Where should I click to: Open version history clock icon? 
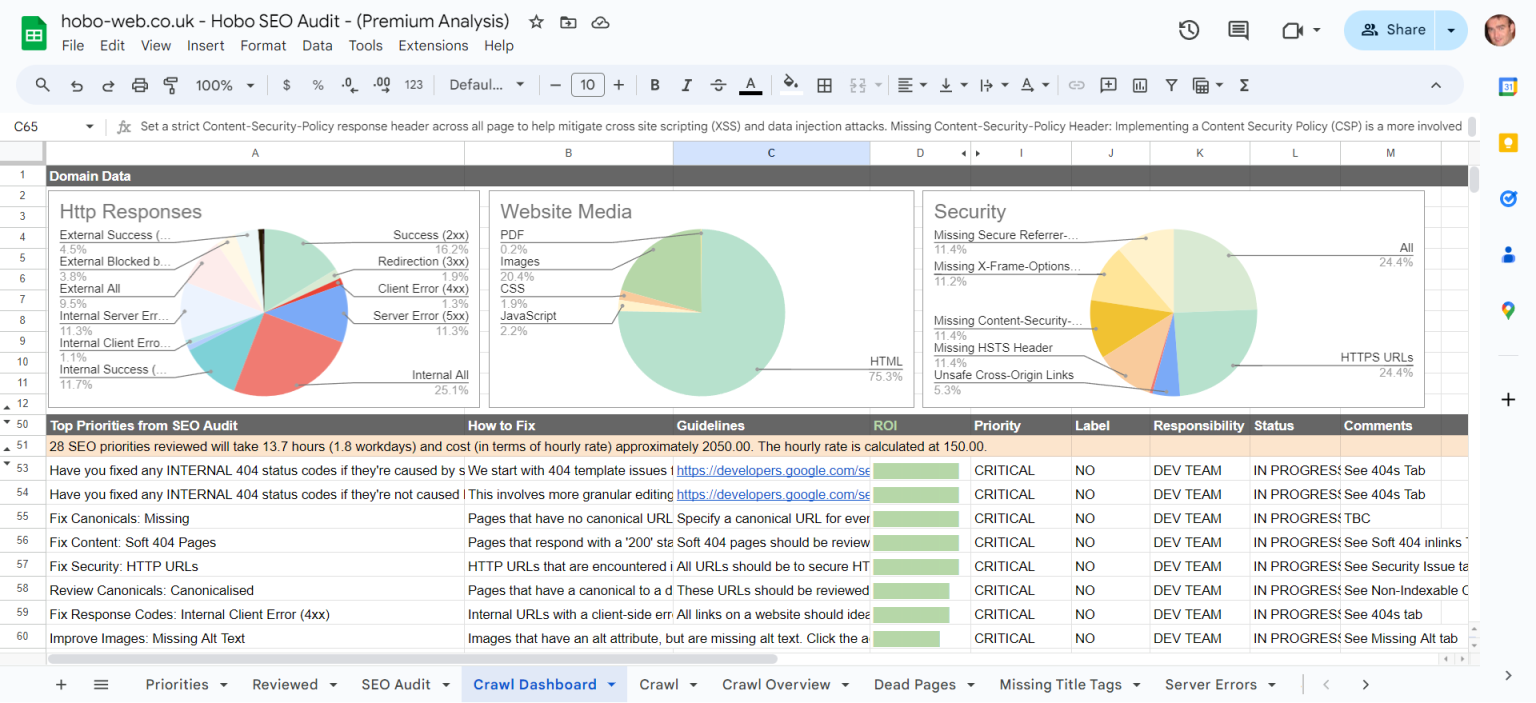pos(1188,30)
